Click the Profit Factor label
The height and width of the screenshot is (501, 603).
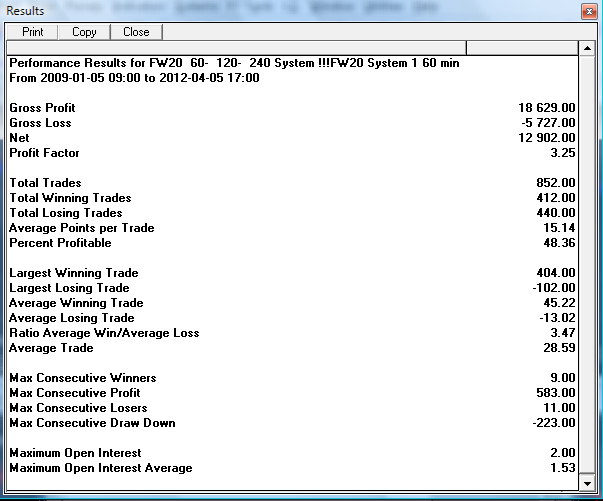[44, 153]
